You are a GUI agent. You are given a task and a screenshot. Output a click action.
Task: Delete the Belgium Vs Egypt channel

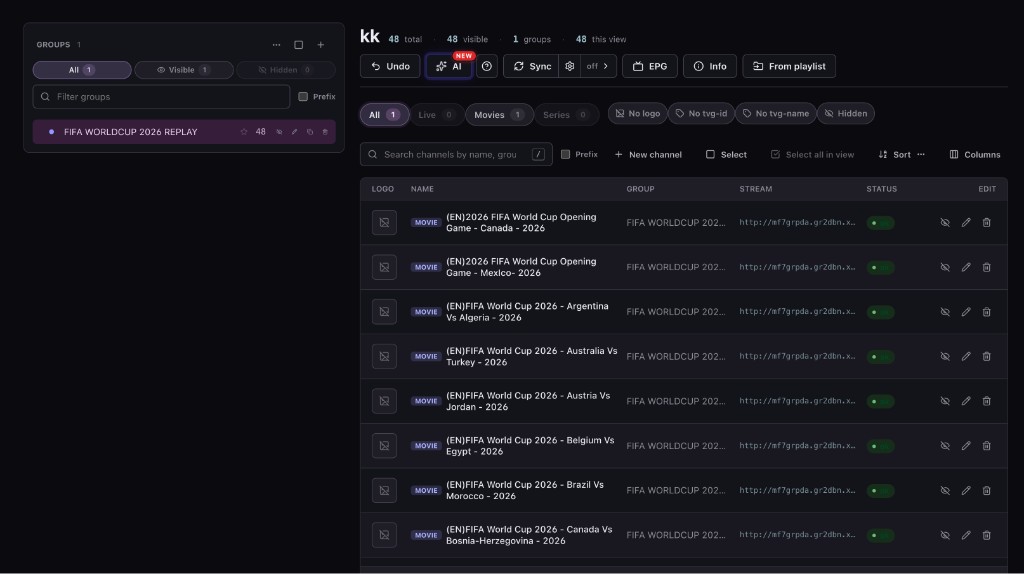coord(987,446)
